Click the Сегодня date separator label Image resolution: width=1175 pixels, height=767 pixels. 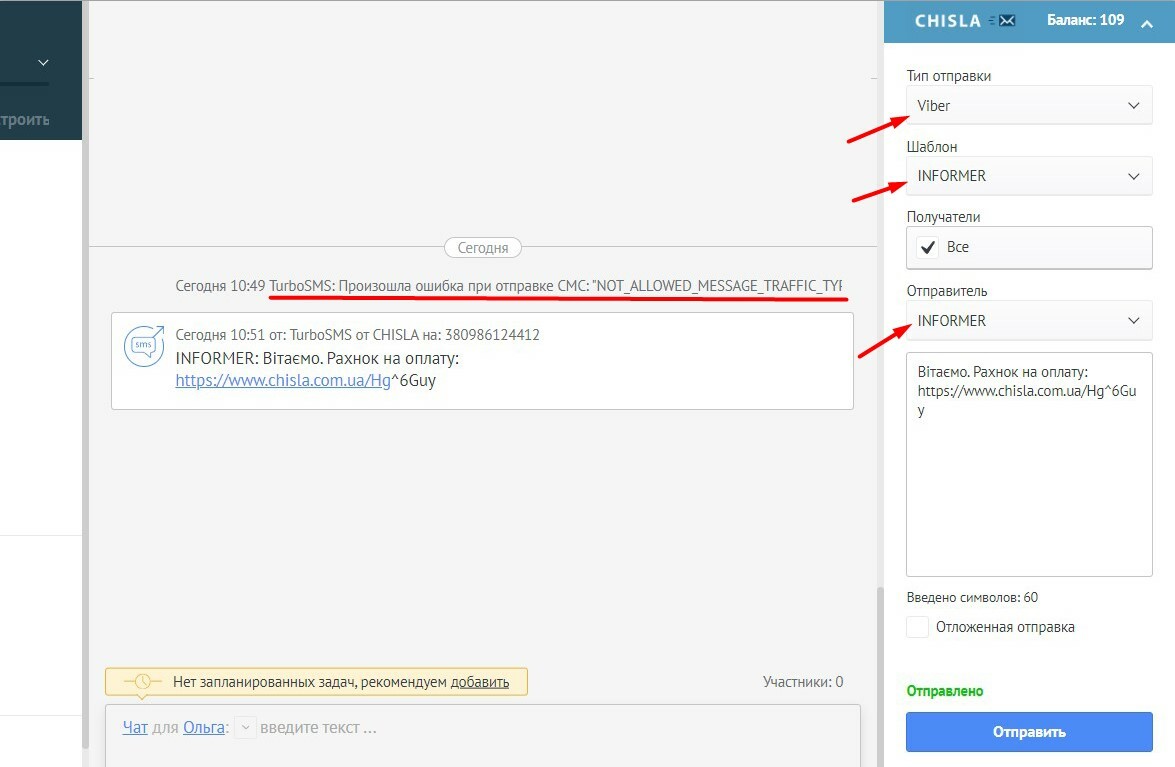tap(483, 248)
